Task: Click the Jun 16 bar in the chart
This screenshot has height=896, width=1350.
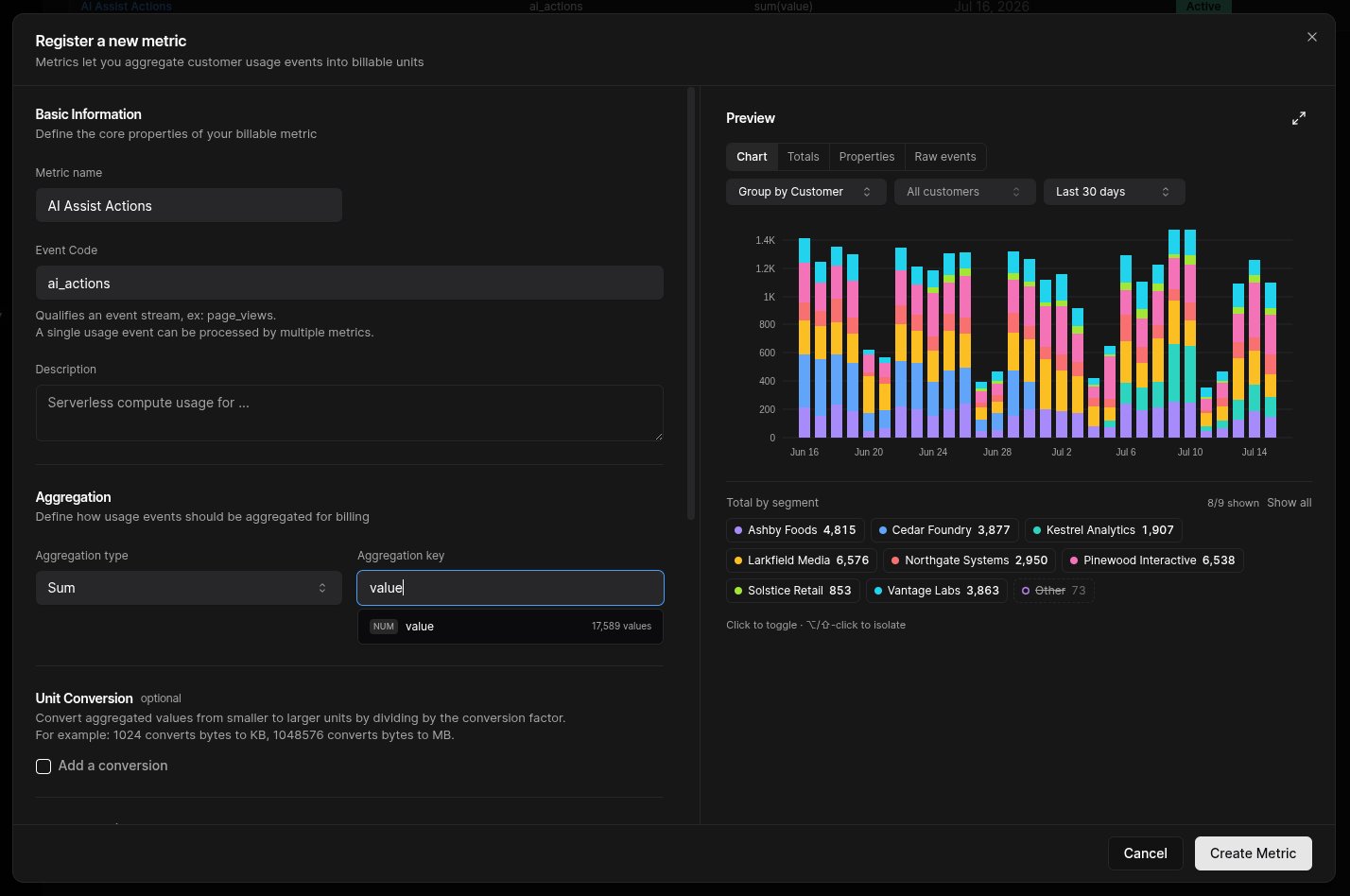Action: coord(805,338)
